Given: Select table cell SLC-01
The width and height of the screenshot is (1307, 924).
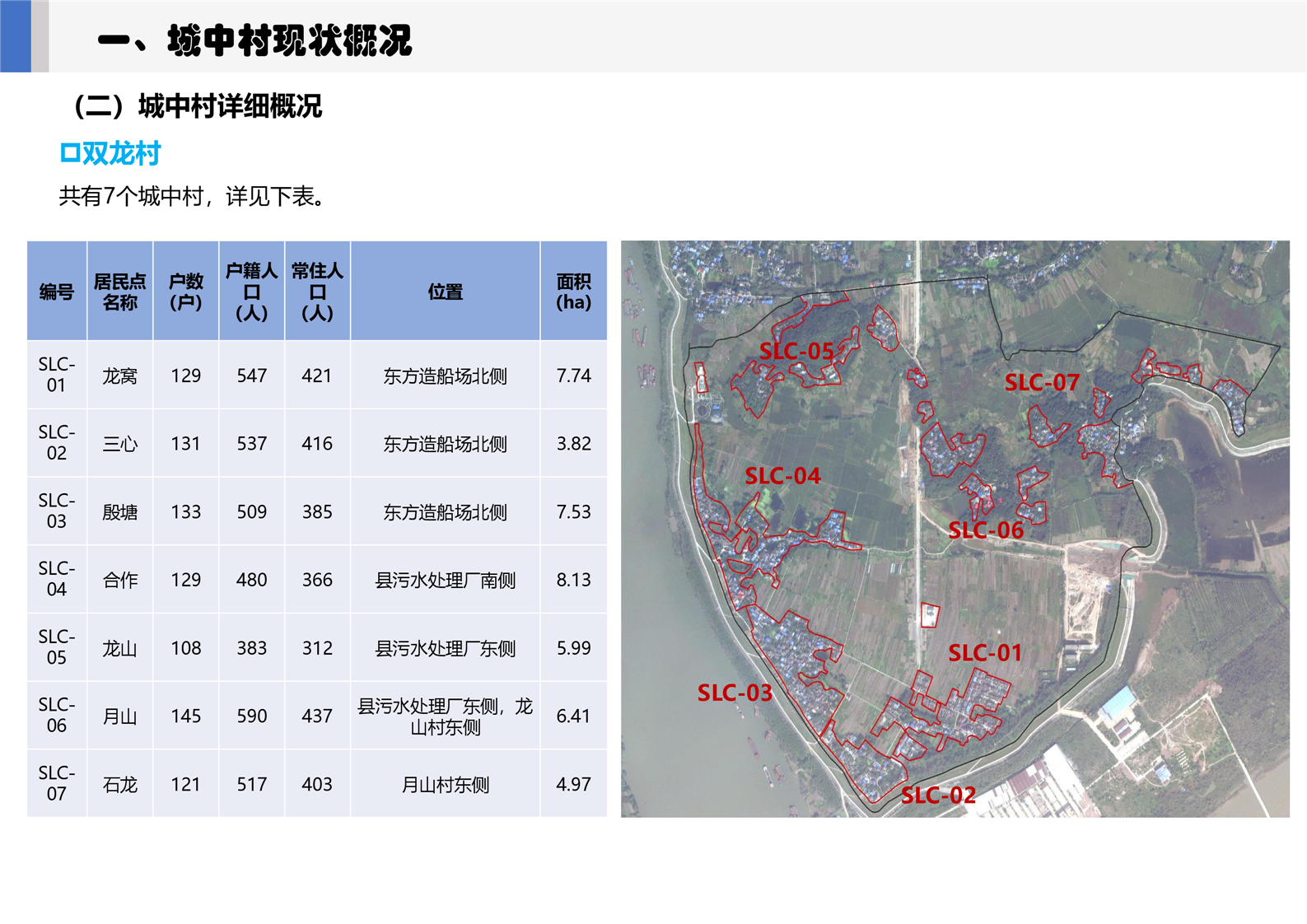Looking at the screenshot, I should (x=57, y=375).
